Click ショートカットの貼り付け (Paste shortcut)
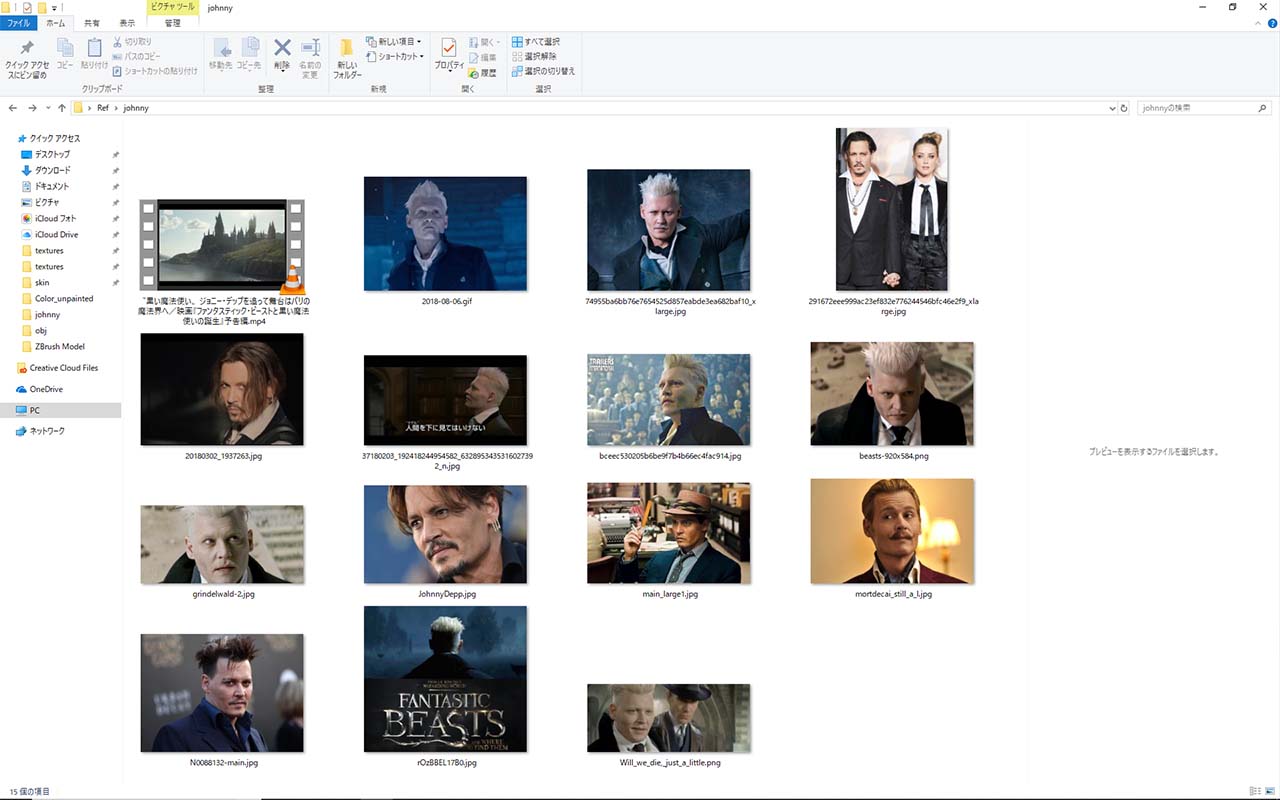Screen dimensions: 1280x800 (154, 71)
